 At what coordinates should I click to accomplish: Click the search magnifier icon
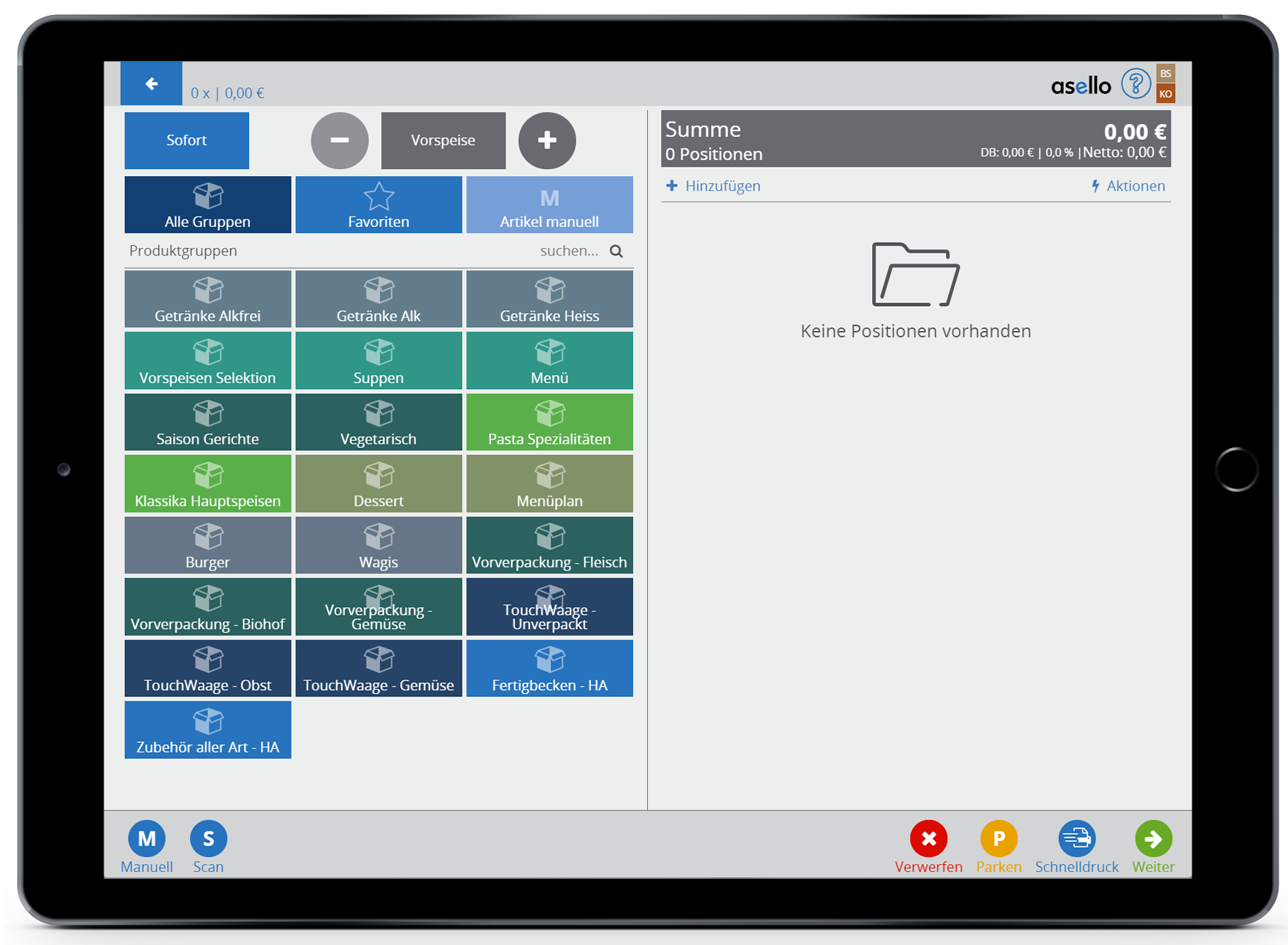[x=616, y=251]
